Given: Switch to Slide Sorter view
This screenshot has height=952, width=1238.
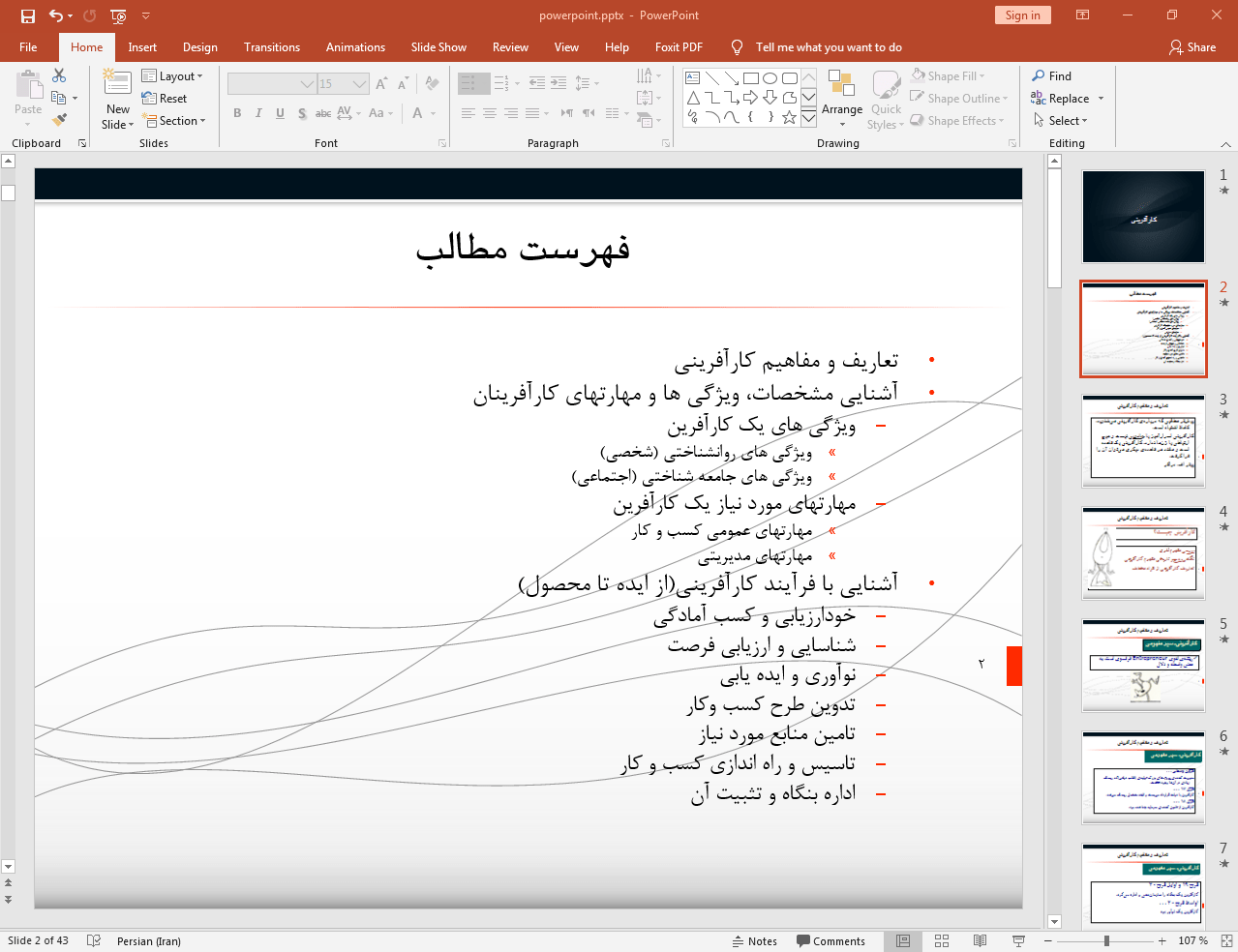Looking at the screenshot, I should (942, 940).
